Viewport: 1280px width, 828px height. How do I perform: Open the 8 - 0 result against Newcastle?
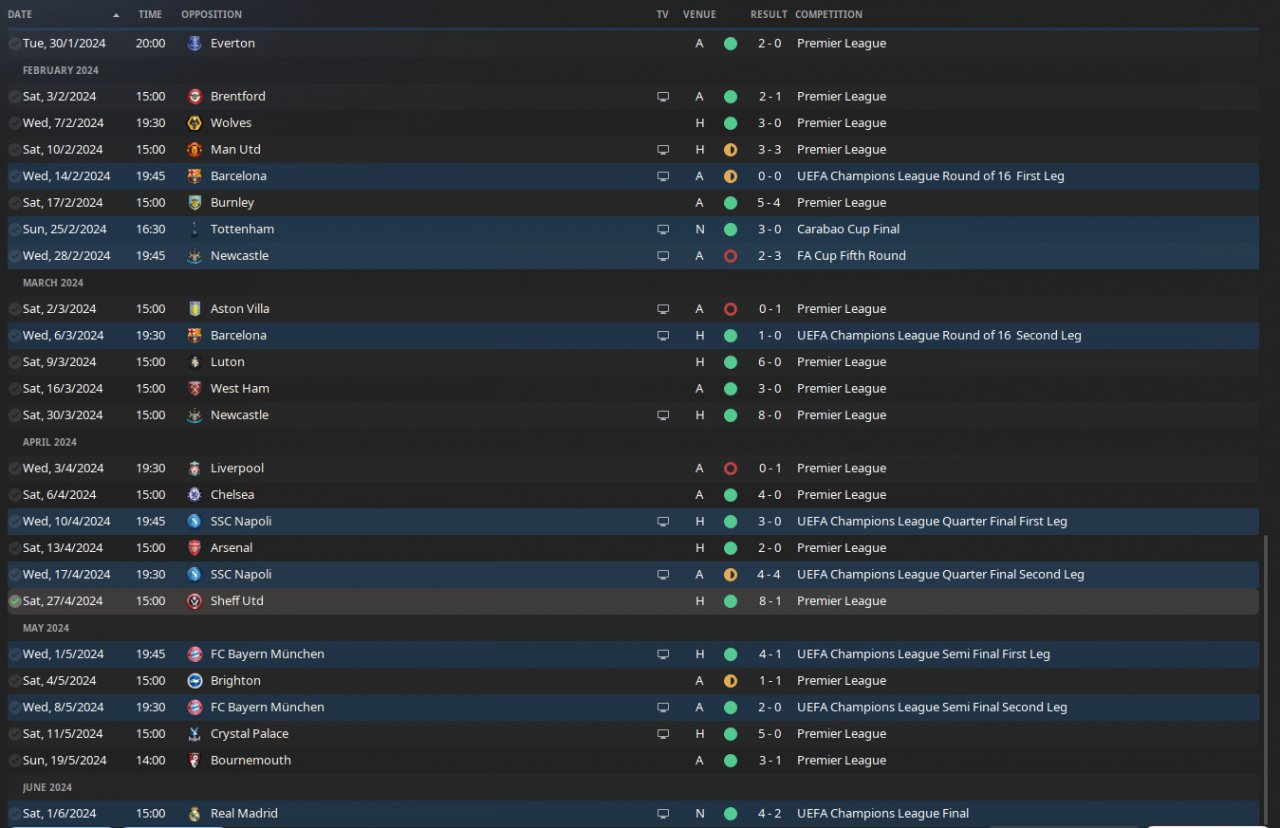point(770,415)
